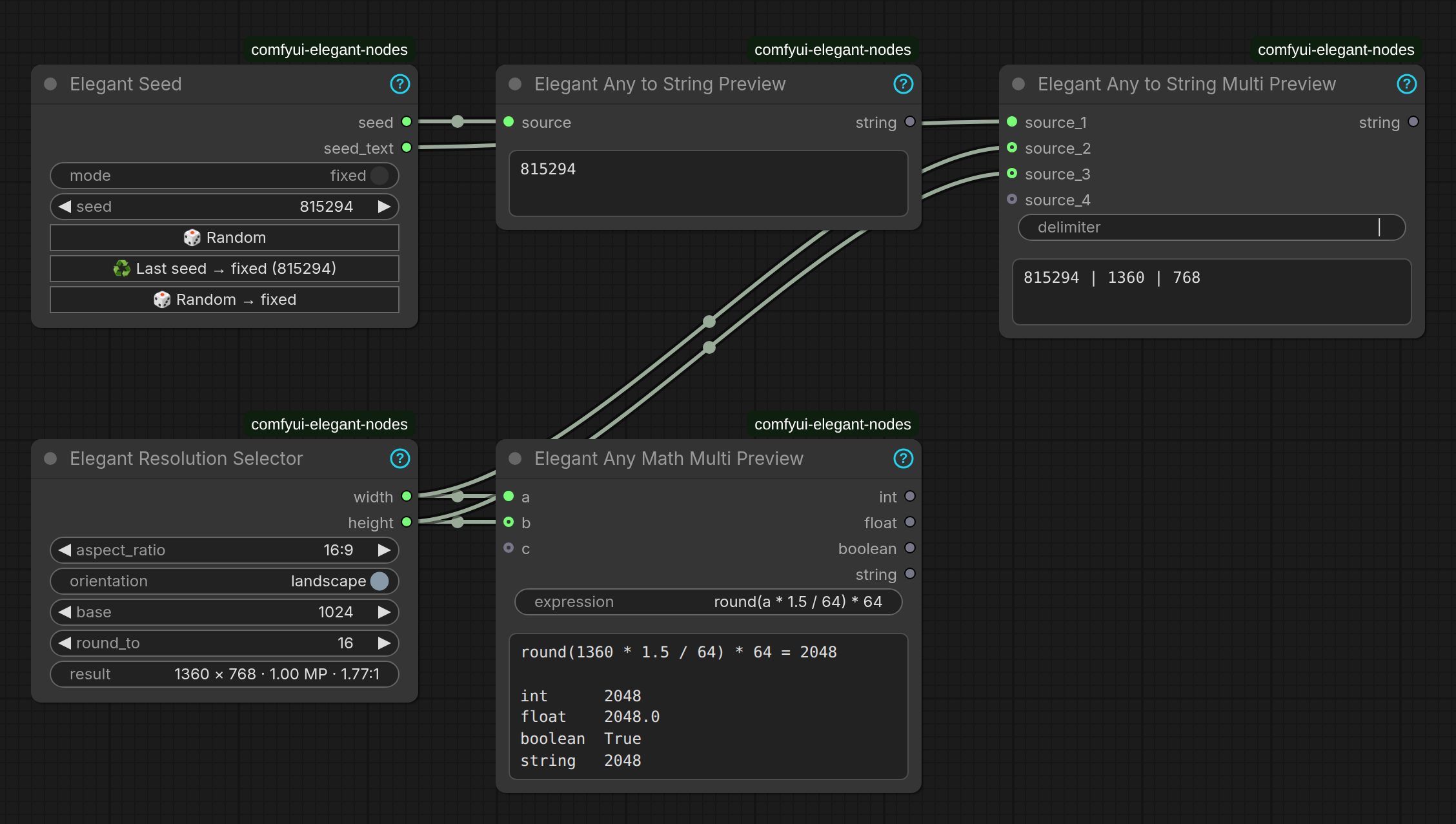Click the source_1 input socket
1456x824 pixels.
[1012, 121]
